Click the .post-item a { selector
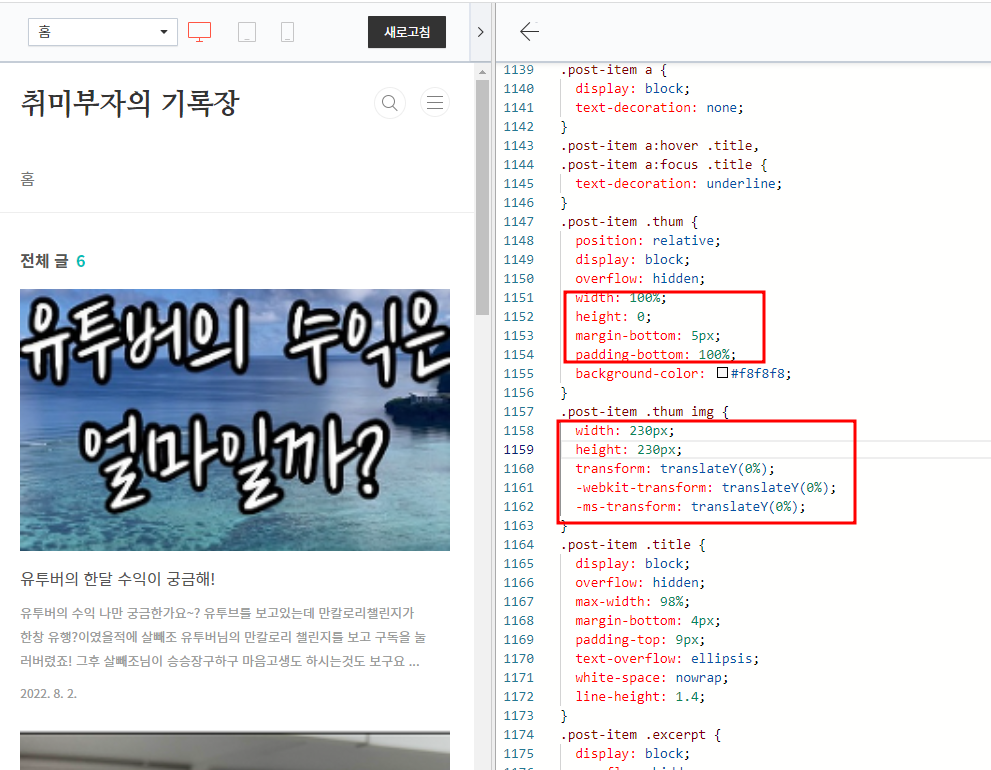Viewport: 991px width, 770px height. pyautogui.click(x=613, y=70)
